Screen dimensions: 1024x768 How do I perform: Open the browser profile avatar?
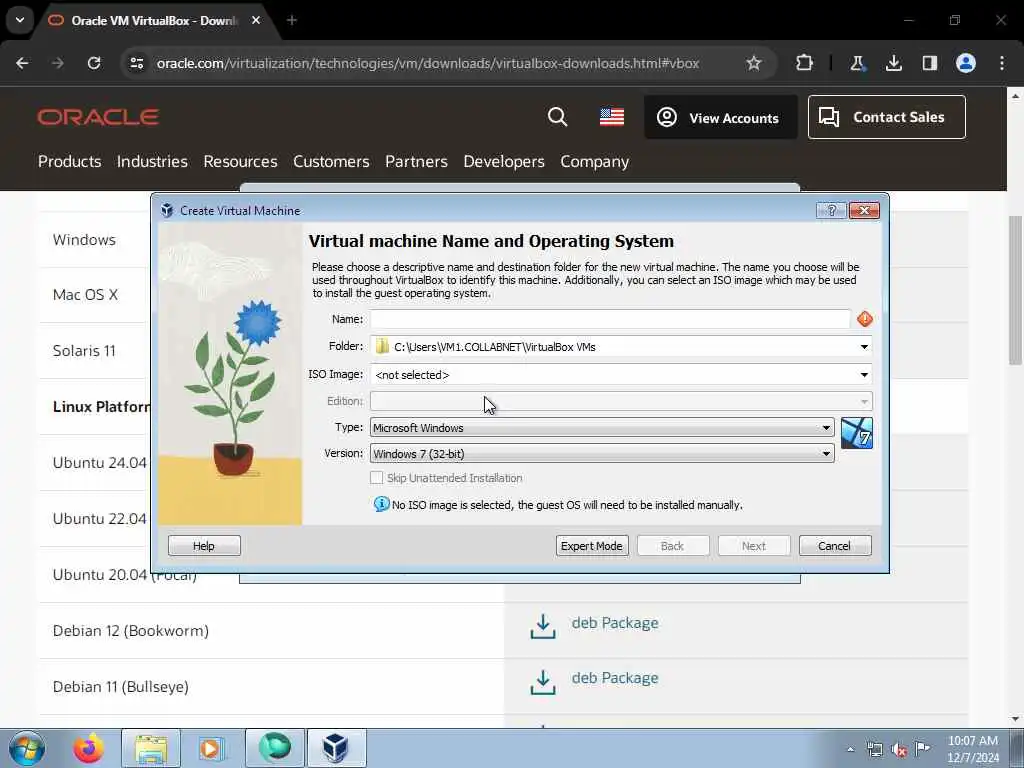pos(966,63)
